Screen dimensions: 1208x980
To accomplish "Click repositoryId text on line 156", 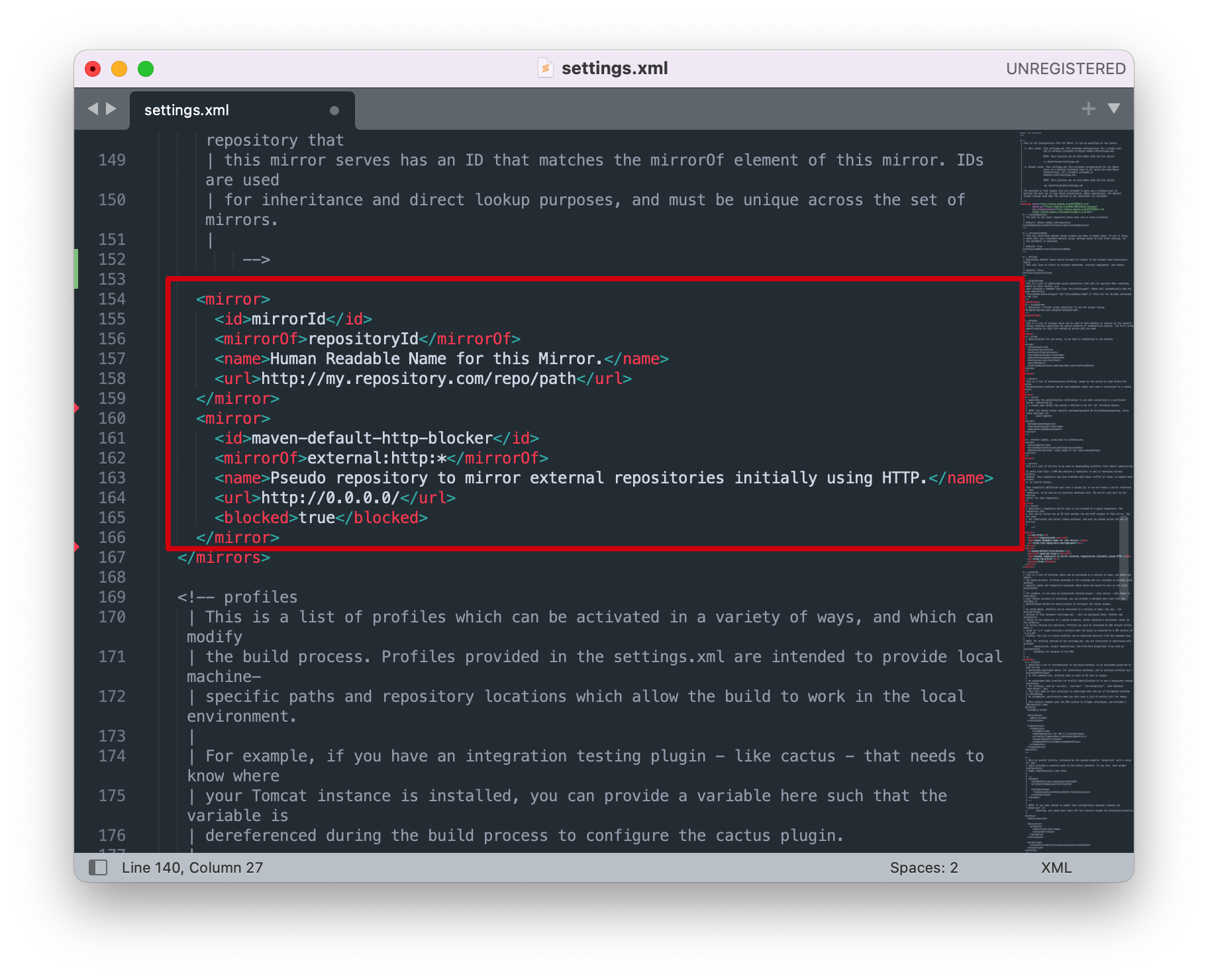I will pos(363,339).
